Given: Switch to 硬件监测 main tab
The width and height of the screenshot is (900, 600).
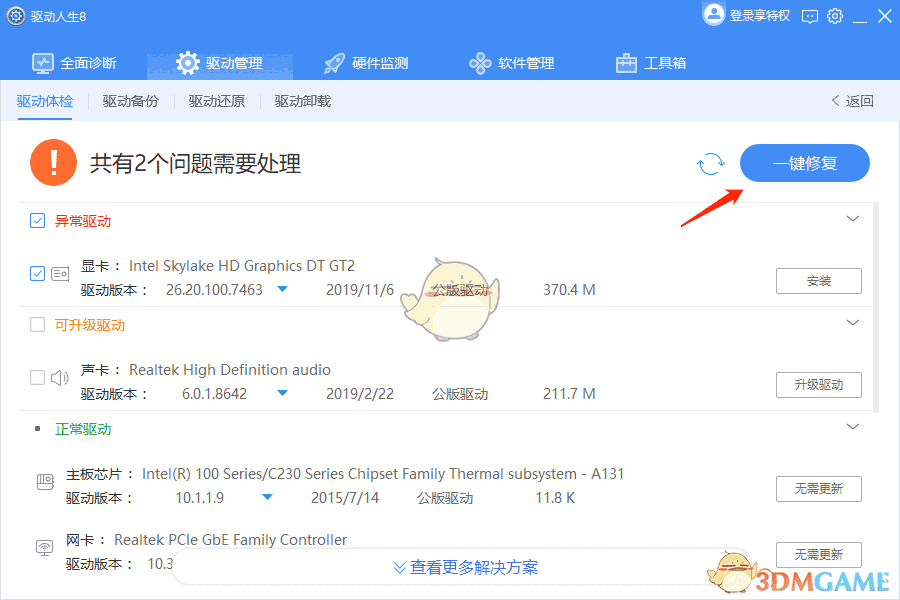Looking at the screenshot, I should (366, 63).
